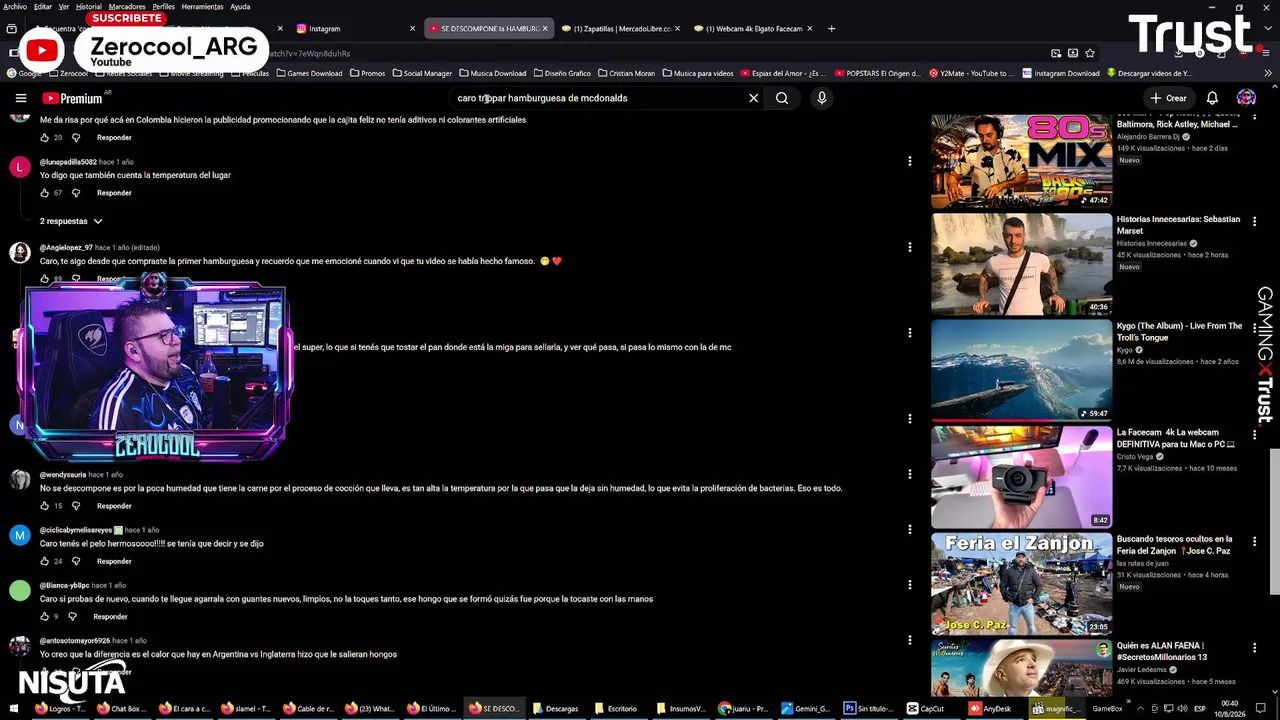This screenshot has width=1280, height=720.
Task: Open menu for Kygo Live video
Action: click(1254, 328)
